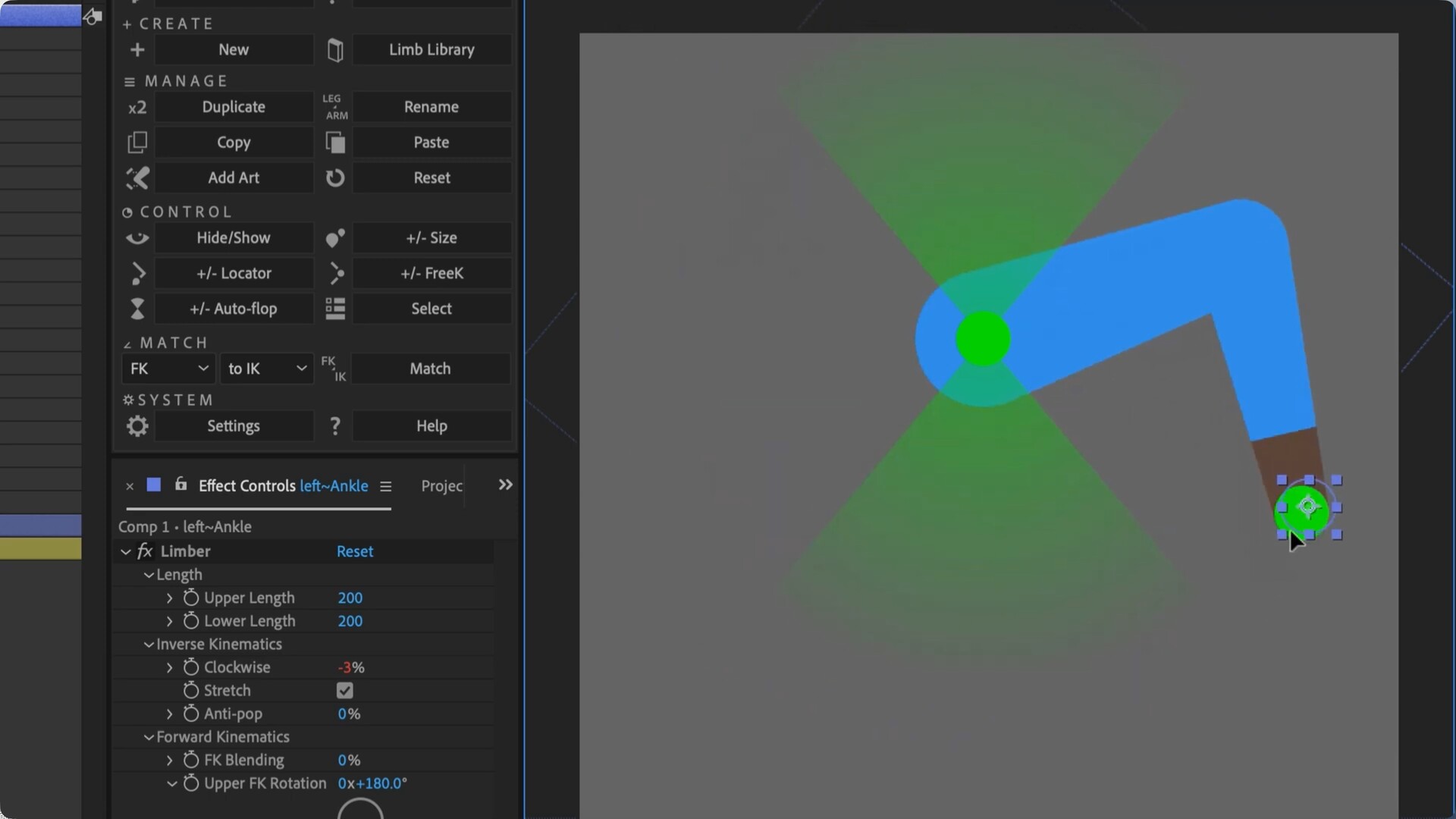The height and width of the screenshot is (819, 1456).
Task: Click the Match button
Action: tap(430, 369)
